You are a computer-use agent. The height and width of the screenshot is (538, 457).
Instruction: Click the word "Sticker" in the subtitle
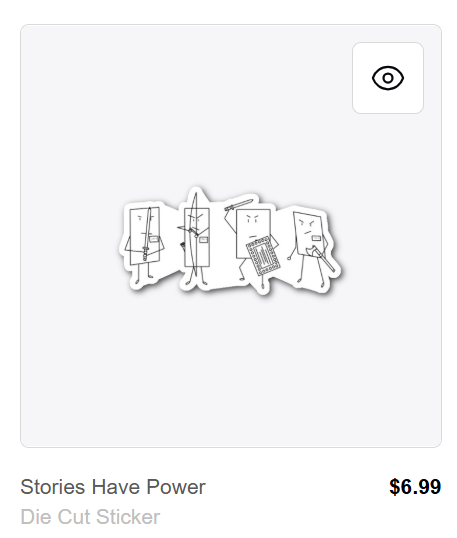click(128, 516)
